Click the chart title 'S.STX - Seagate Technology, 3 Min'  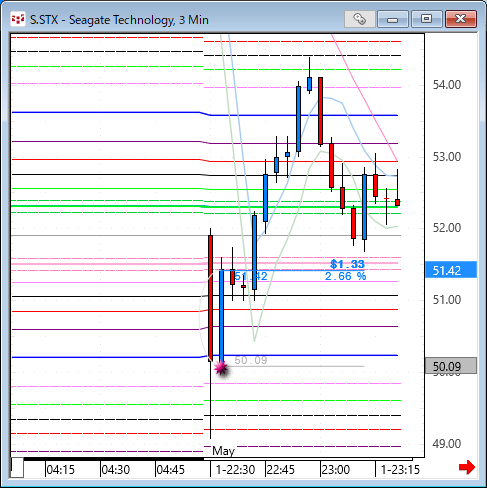tap(119, 20)
